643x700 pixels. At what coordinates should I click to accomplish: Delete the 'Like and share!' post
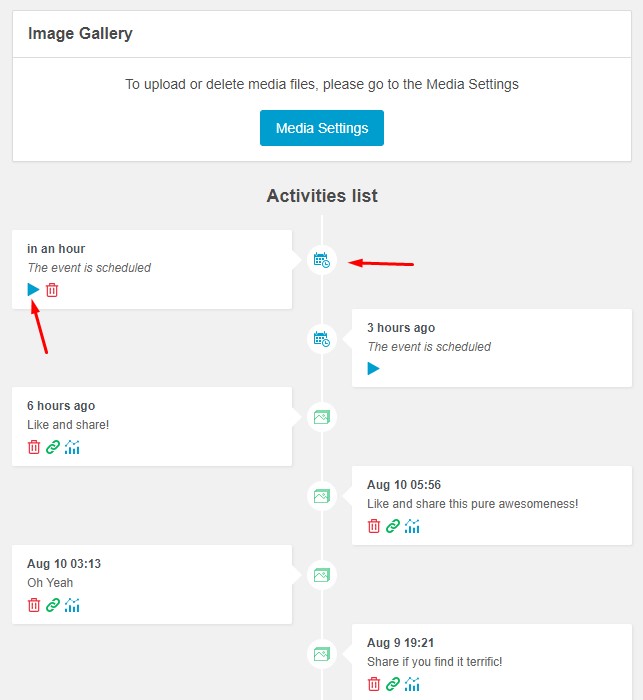(34, 447)
